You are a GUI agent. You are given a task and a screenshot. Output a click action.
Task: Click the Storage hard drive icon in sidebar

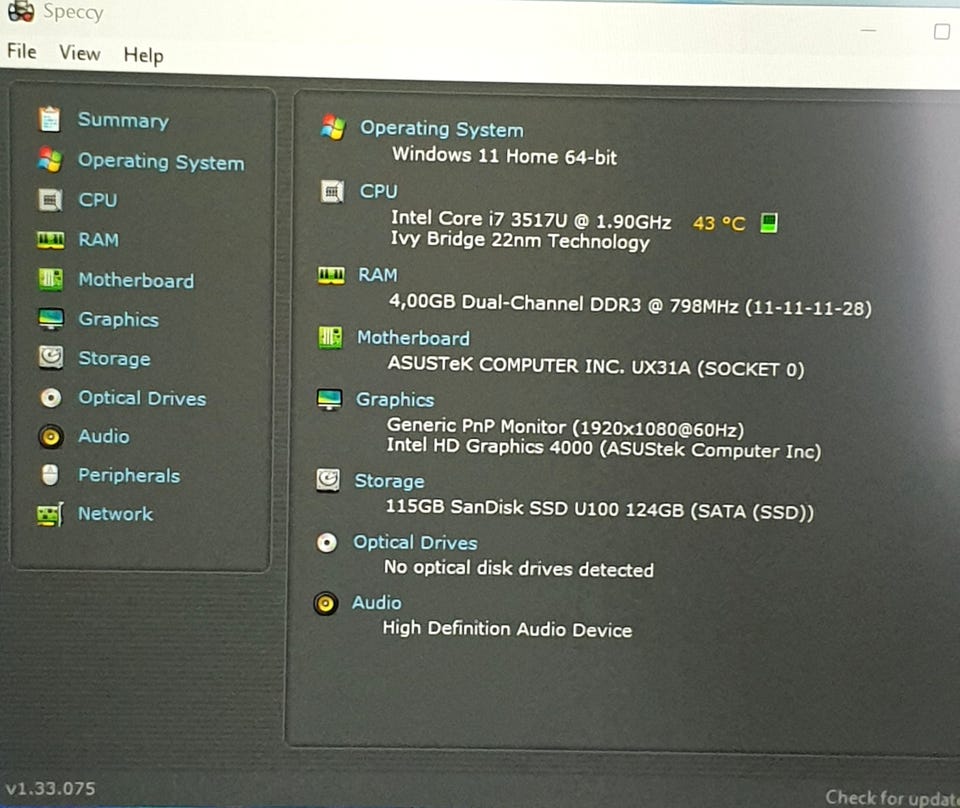(x=51, y=357)
